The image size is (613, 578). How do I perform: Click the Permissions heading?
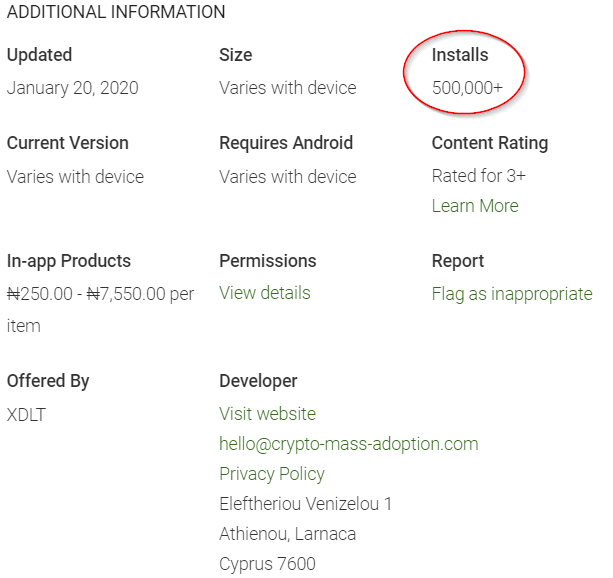[x=268, y=261]
